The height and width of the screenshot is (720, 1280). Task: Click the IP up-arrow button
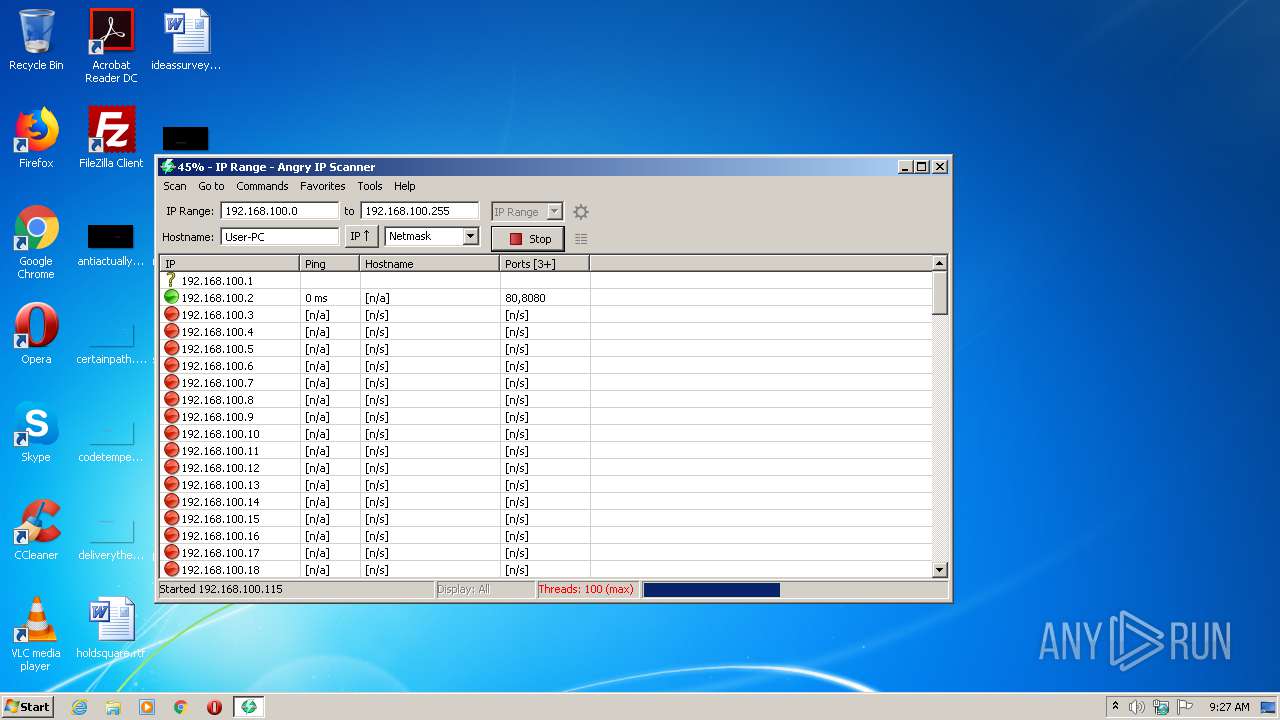point(361,237)
